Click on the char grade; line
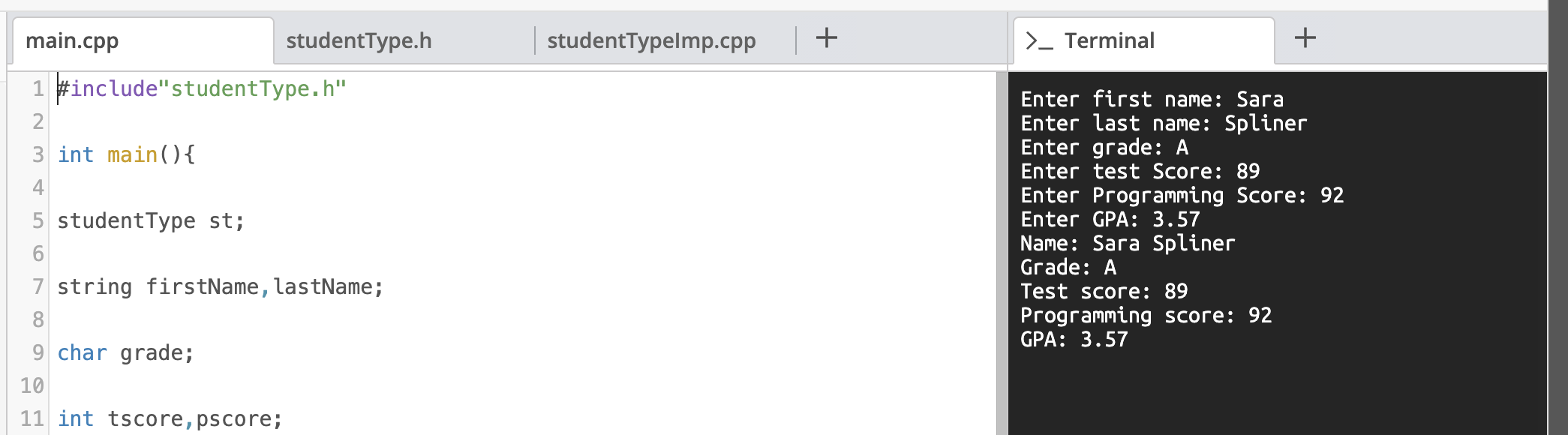Image resolution: width=1568 pixels, height=435 pixels. (124, 352)
